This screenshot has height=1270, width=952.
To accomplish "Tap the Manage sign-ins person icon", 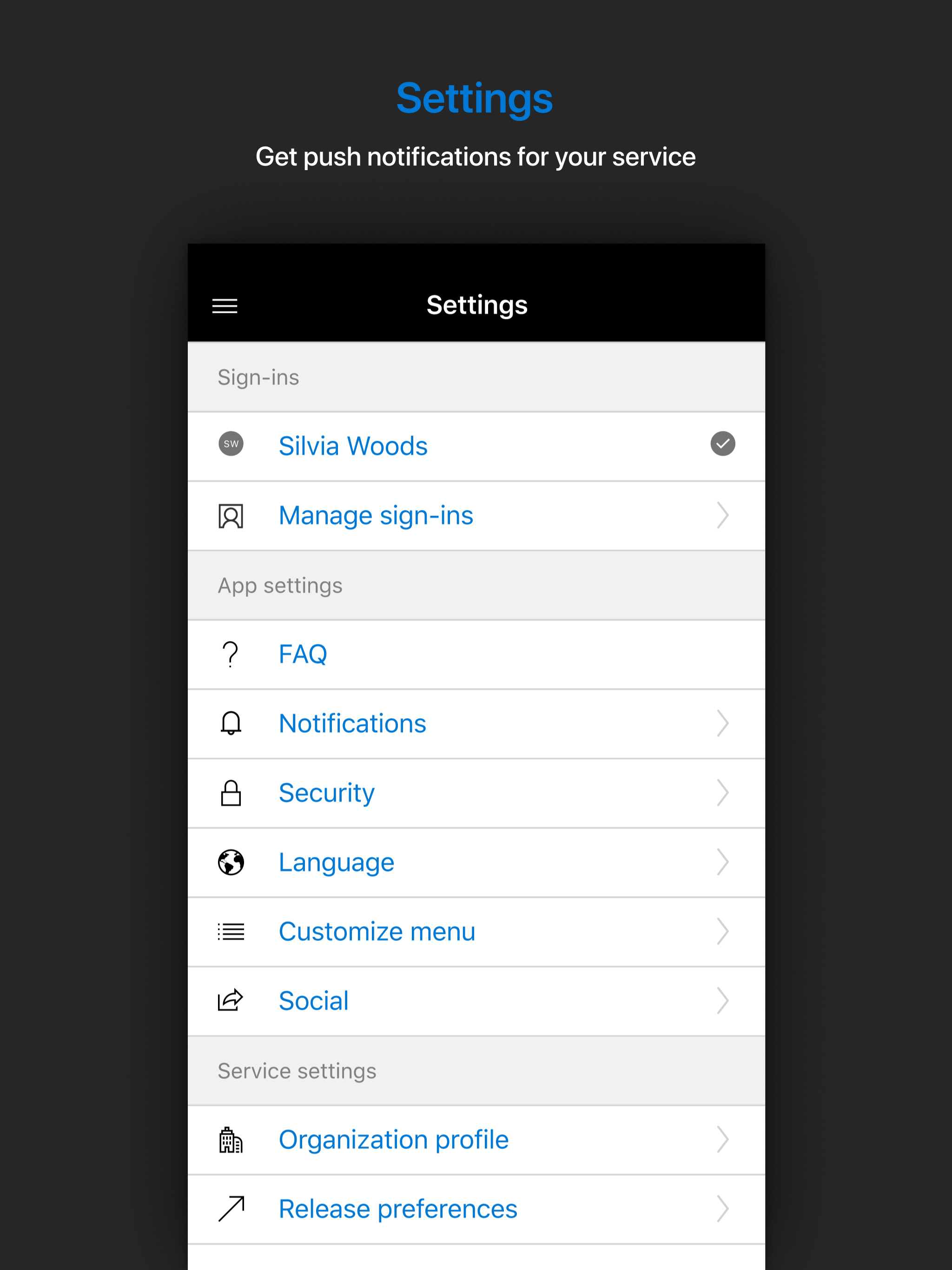I will (x=231, y=516).
